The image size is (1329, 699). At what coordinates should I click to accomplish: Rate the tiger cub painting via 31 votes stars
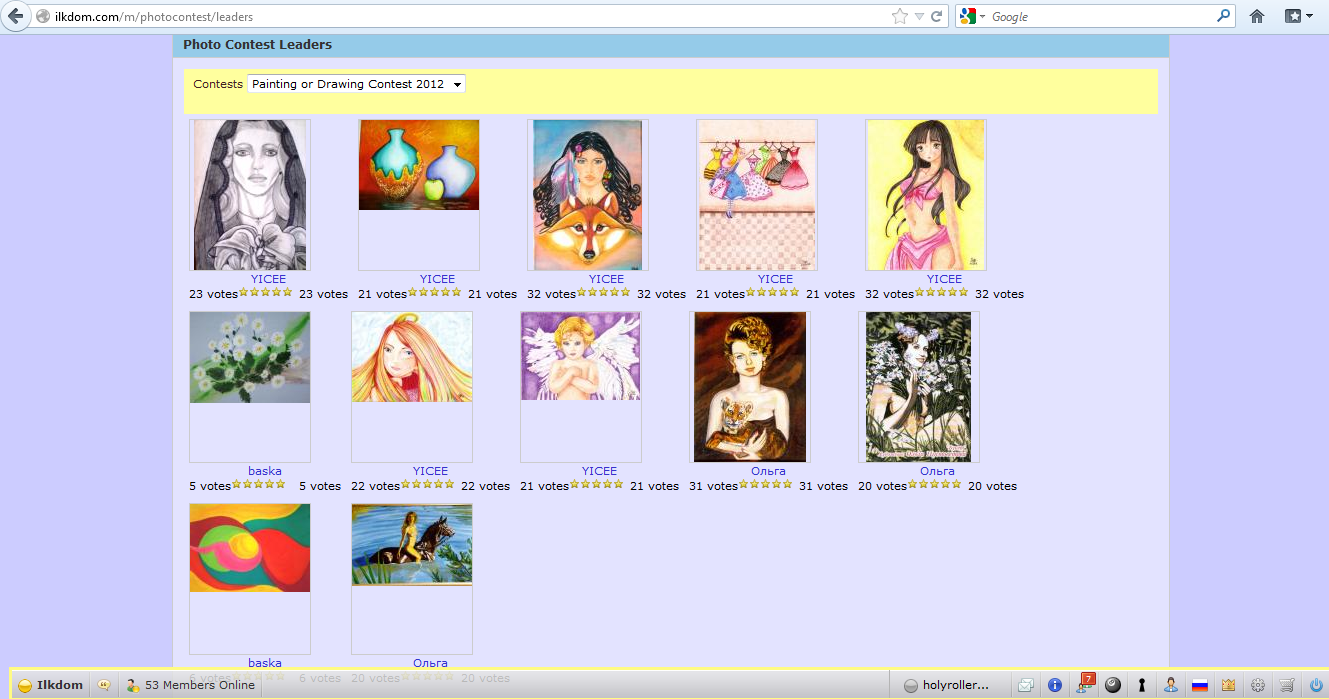coord(765,484)
